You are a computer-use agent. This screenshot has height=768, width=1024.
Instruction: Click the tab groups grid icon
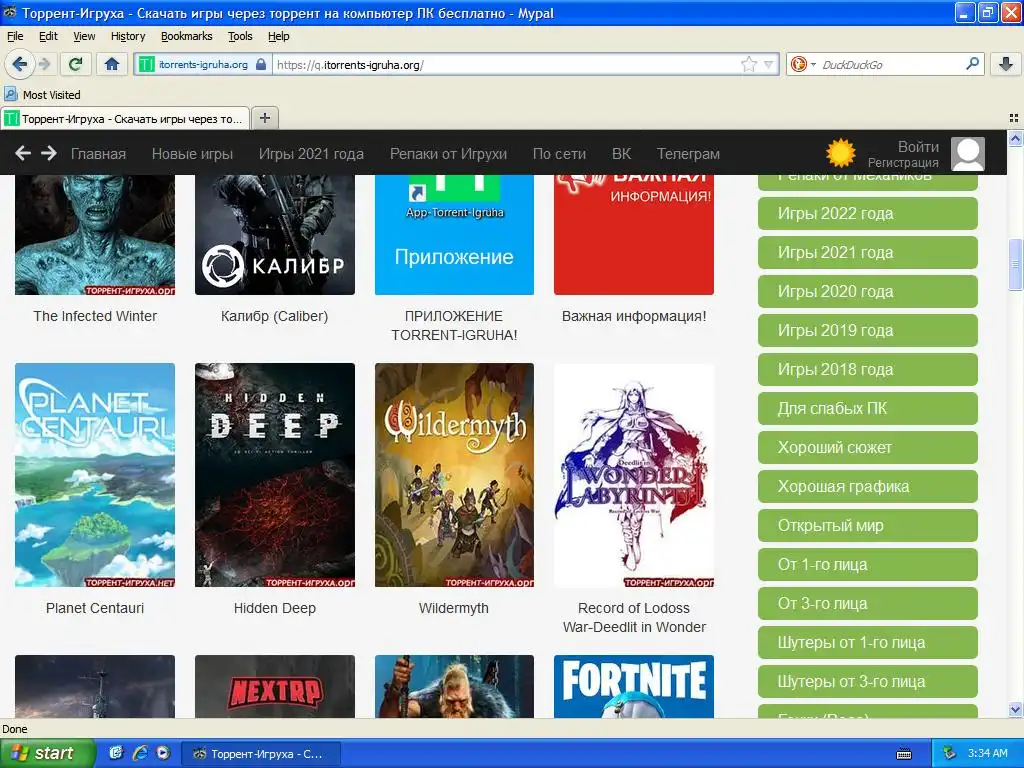pos(1014,118)
